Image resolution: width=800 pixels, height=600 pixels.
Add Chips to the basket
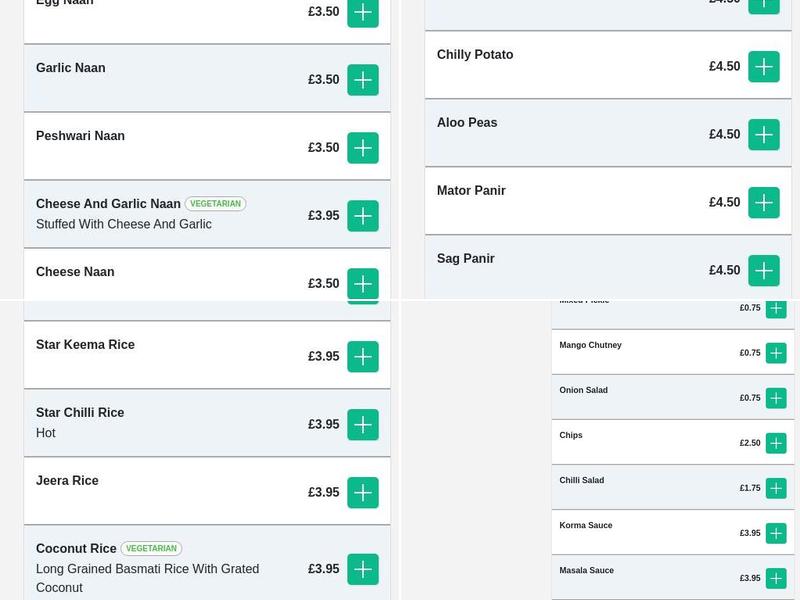(776, 443)
